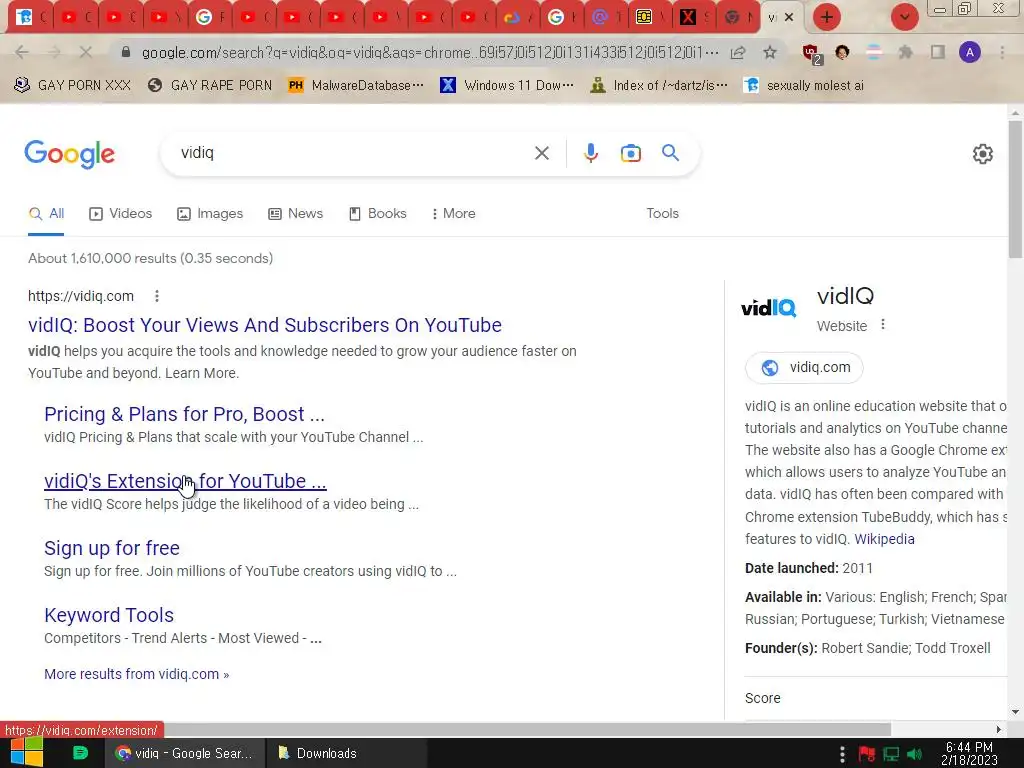Open knowledge panel Website three-dot menu
The image size is (1024, 768).
click(883, 325)
